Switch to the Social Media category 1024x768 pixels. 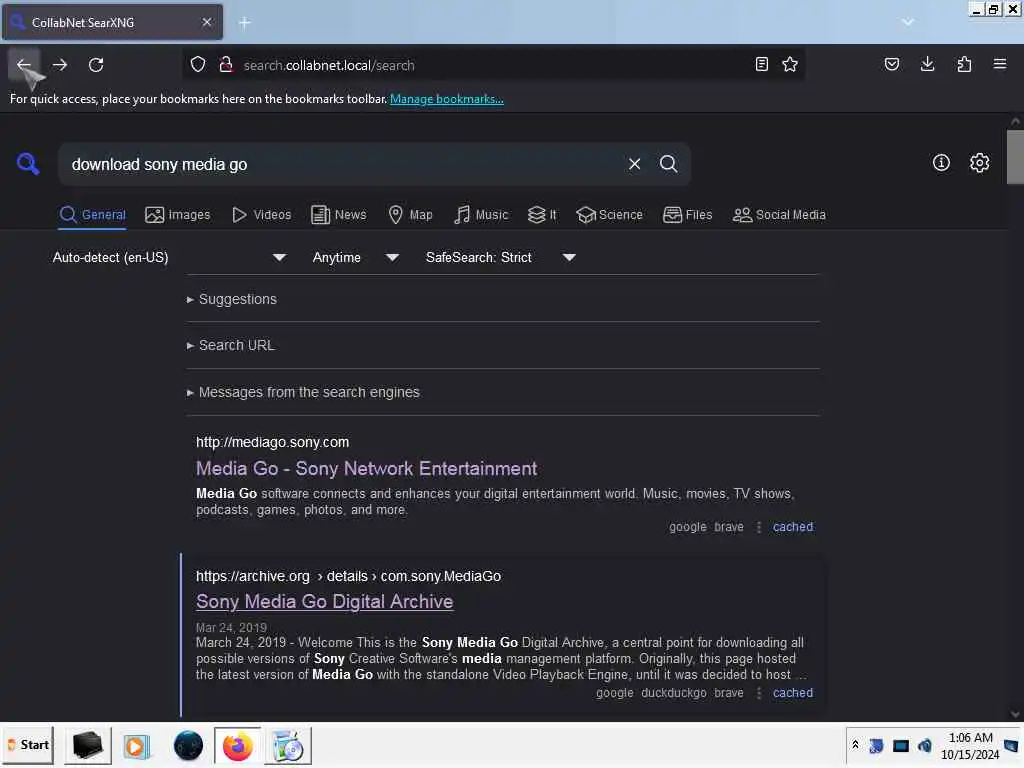point(778,215)
